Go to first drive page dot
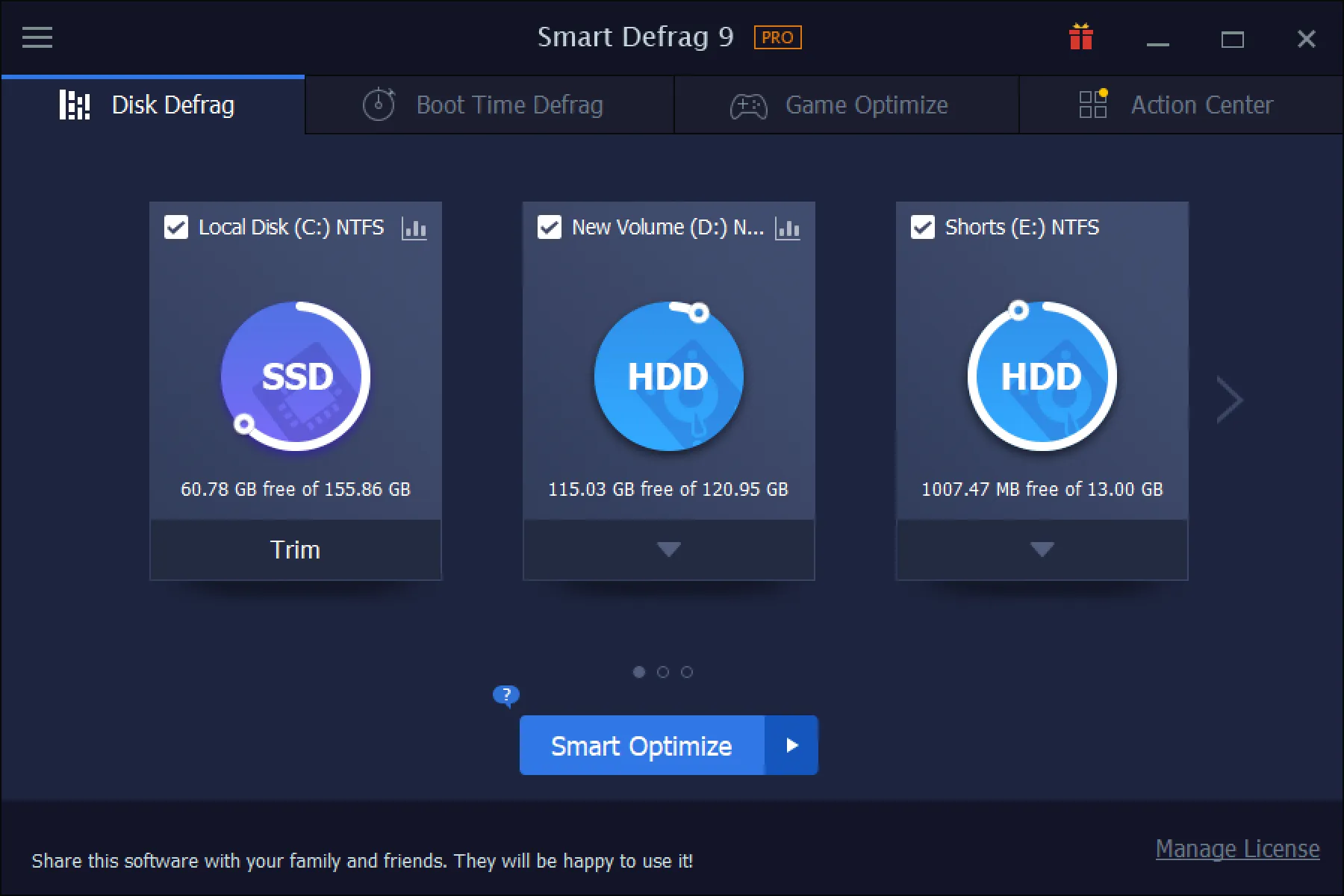This screenshot has height=896, width=1344. pyautogui.click(x=639, y=672)
